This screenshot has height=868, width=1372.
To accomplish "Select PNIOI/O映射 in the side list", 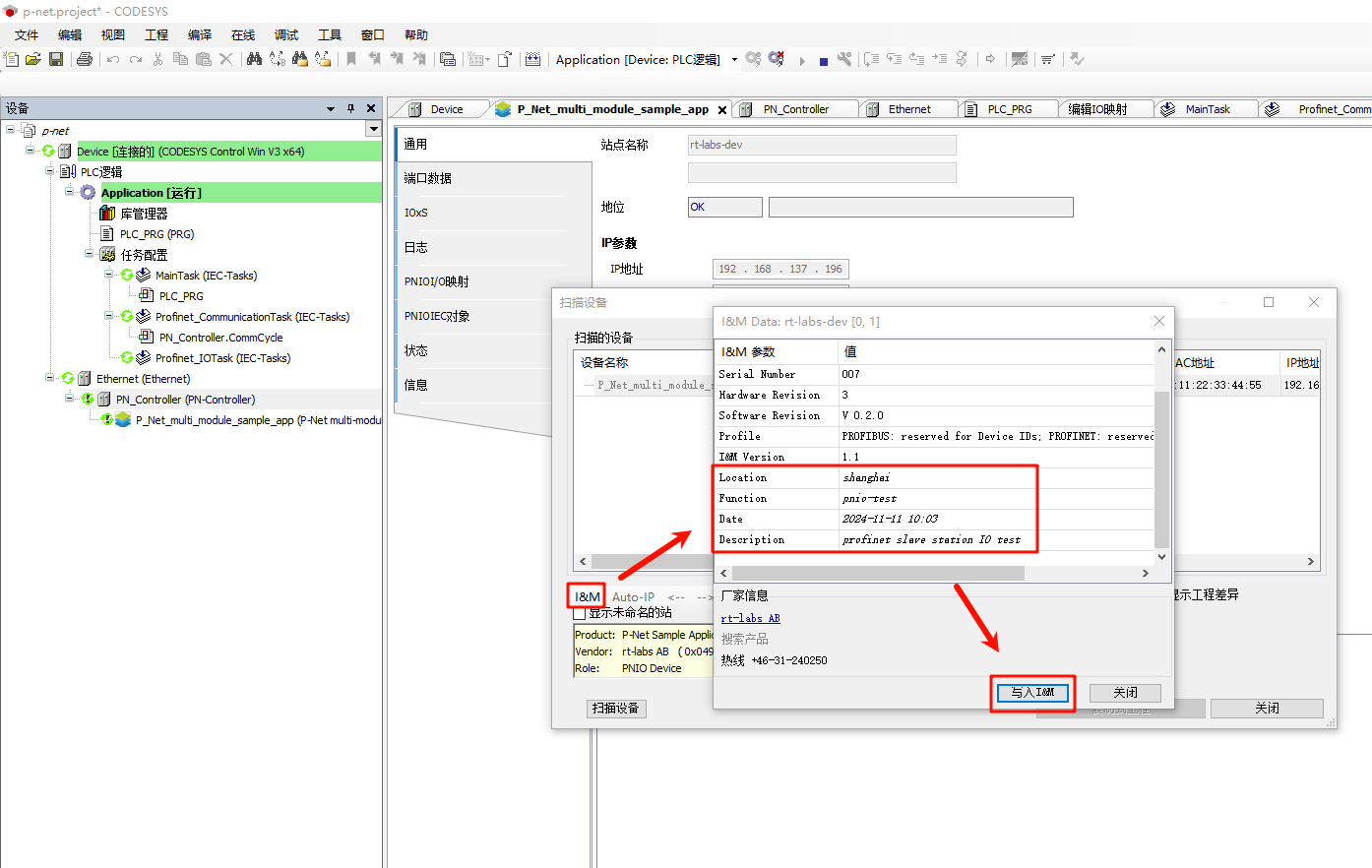I will (437, 281).
